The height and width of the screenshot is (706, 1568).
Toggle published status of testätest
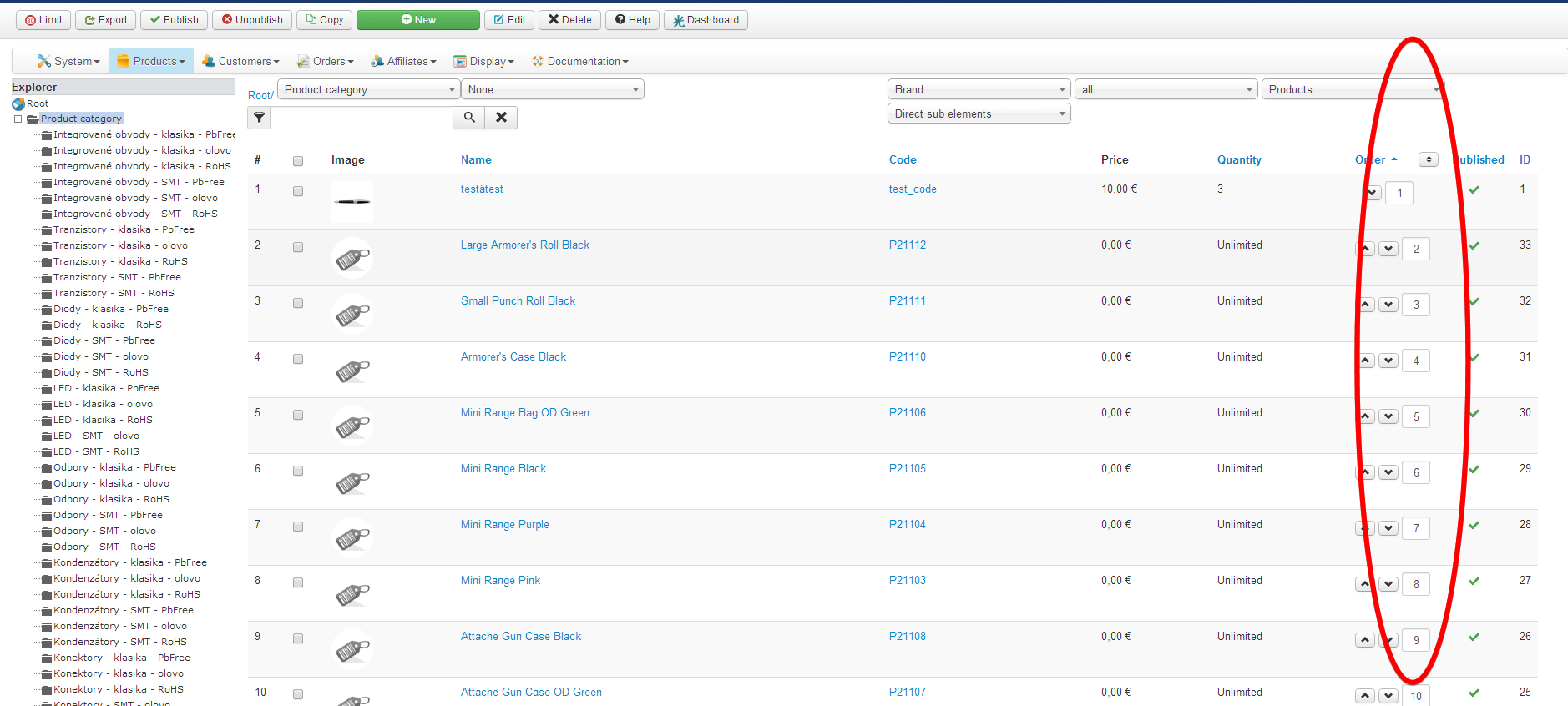1474,189
